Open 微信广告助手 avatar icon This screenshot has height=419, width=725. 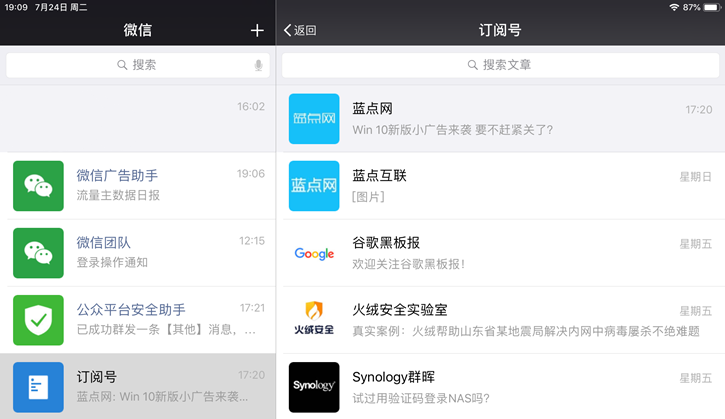tap(38, 186)
